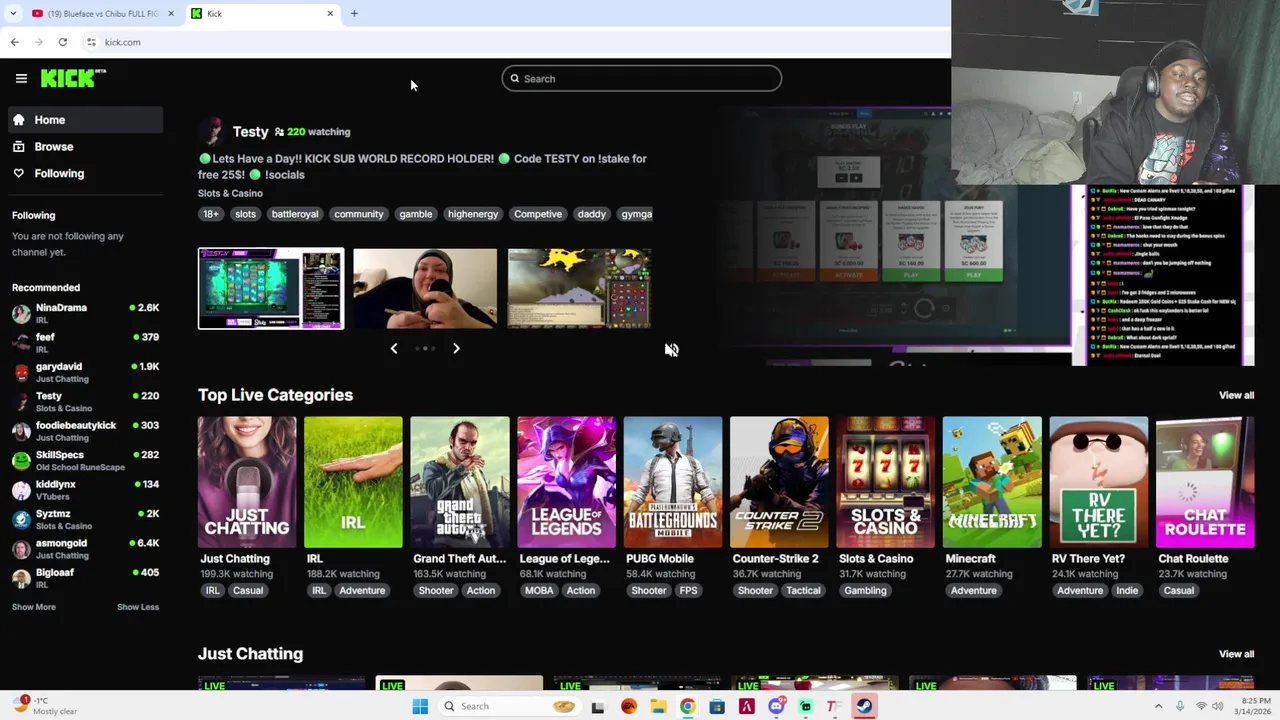
Task: Select the third featured RuneScape thumbnail
Action: pyautogui.click(x=579, y=288)
